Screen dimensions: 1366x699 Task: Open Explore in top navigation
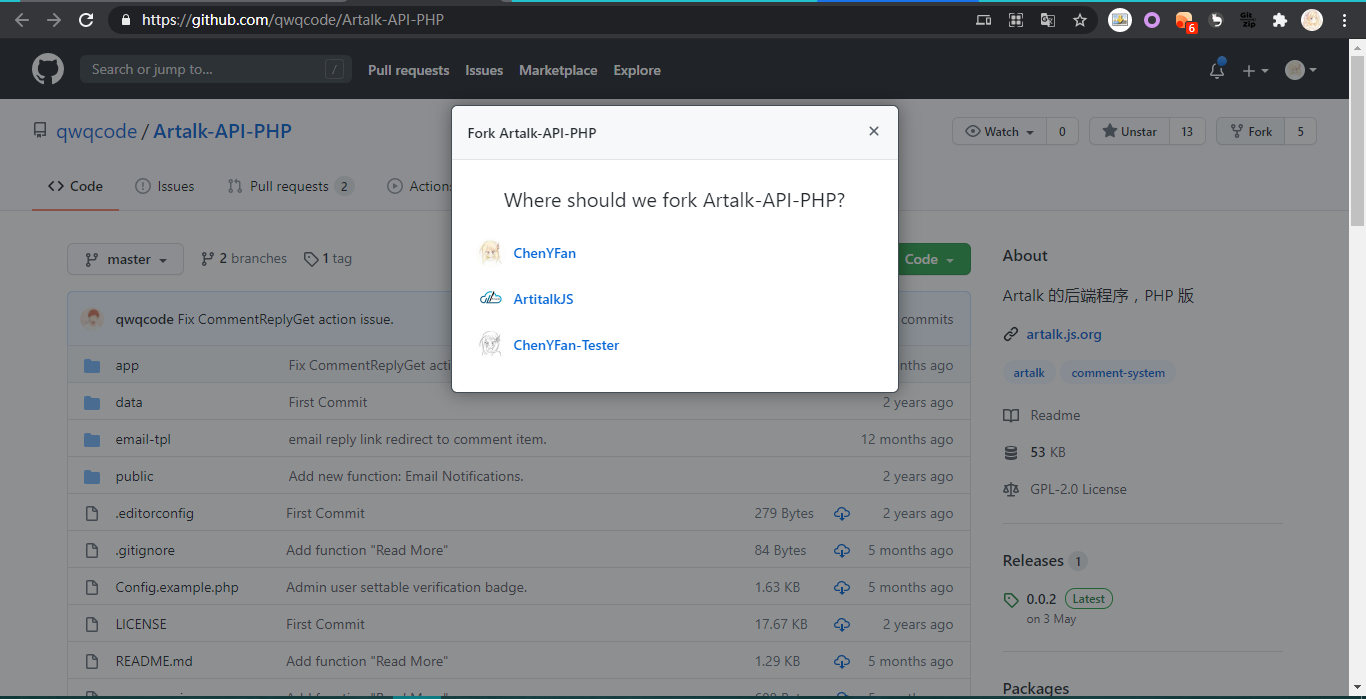click(637, 70)
